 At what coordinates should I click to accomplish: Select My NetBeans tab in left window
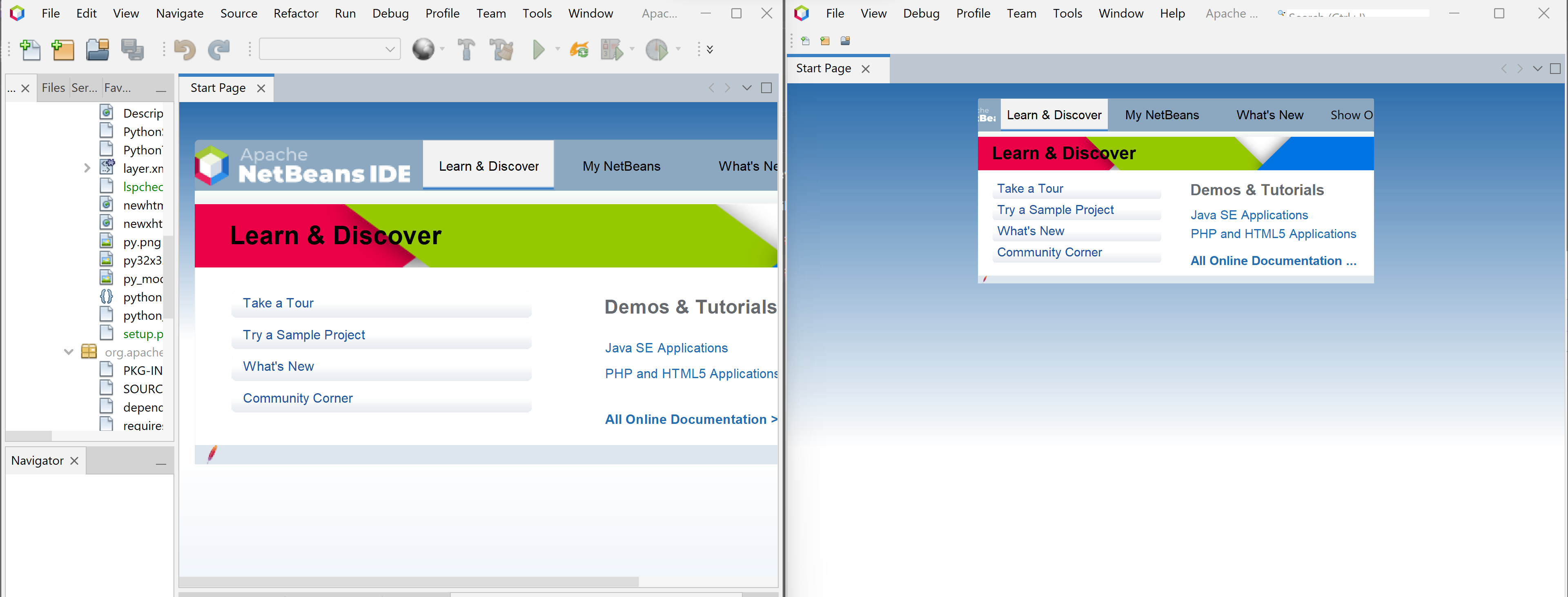[x=621, y=166]
